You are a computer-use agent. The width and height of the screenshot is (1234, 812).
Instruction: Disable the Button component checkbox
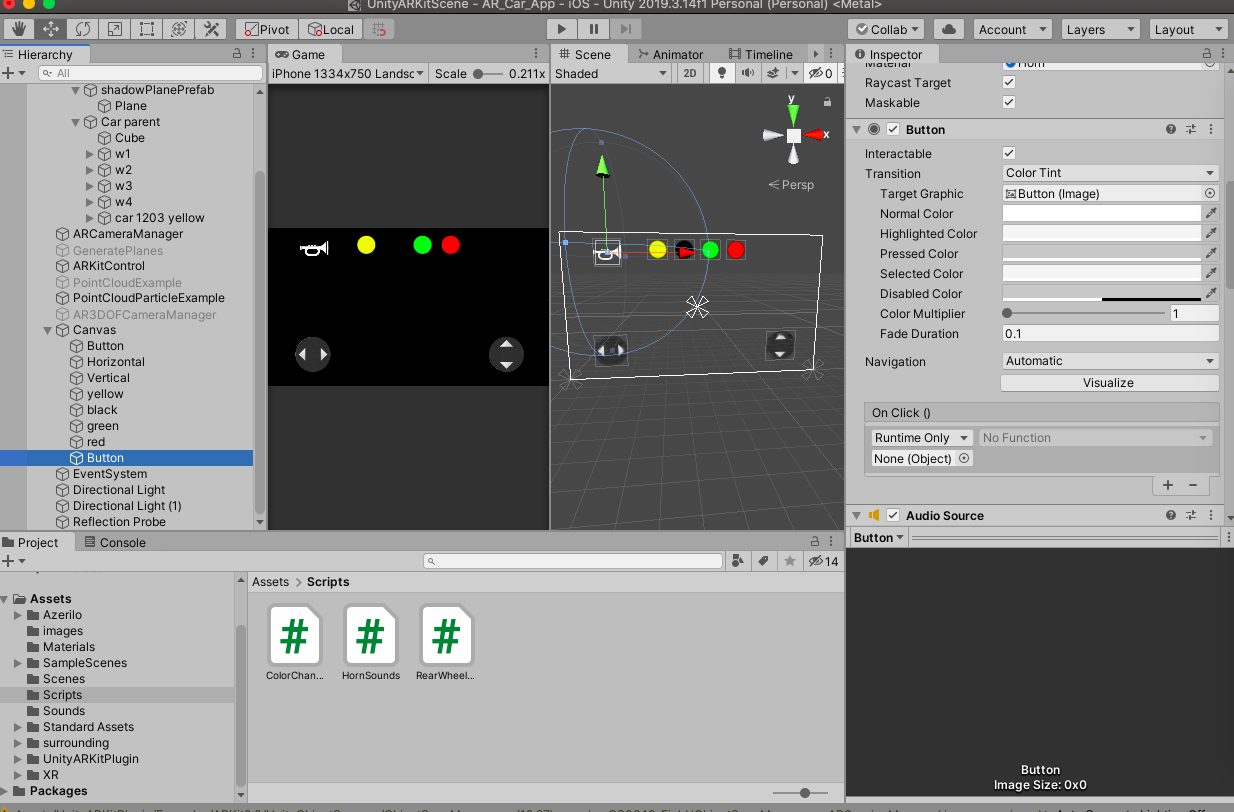(893, 129)
